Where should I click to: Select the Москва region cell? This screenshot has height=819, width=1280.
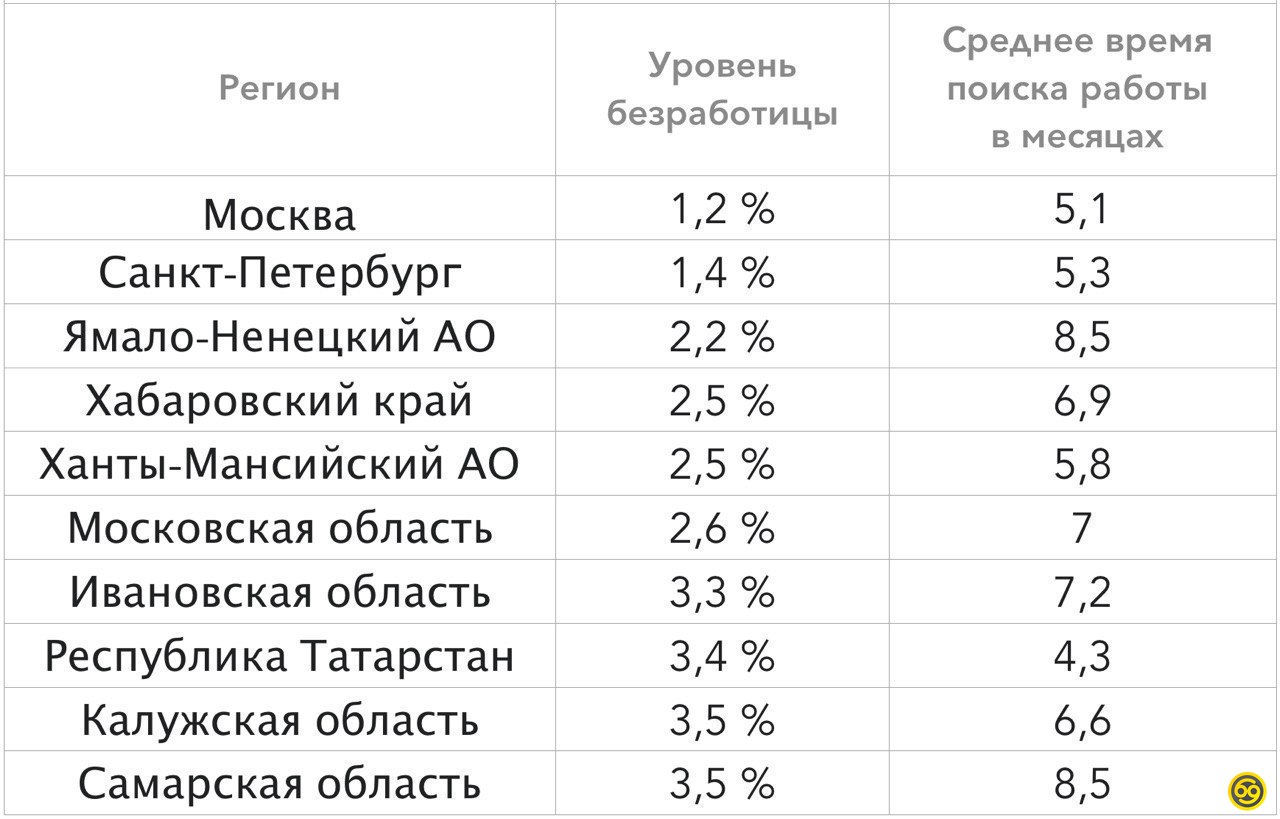tap(280, 214)
